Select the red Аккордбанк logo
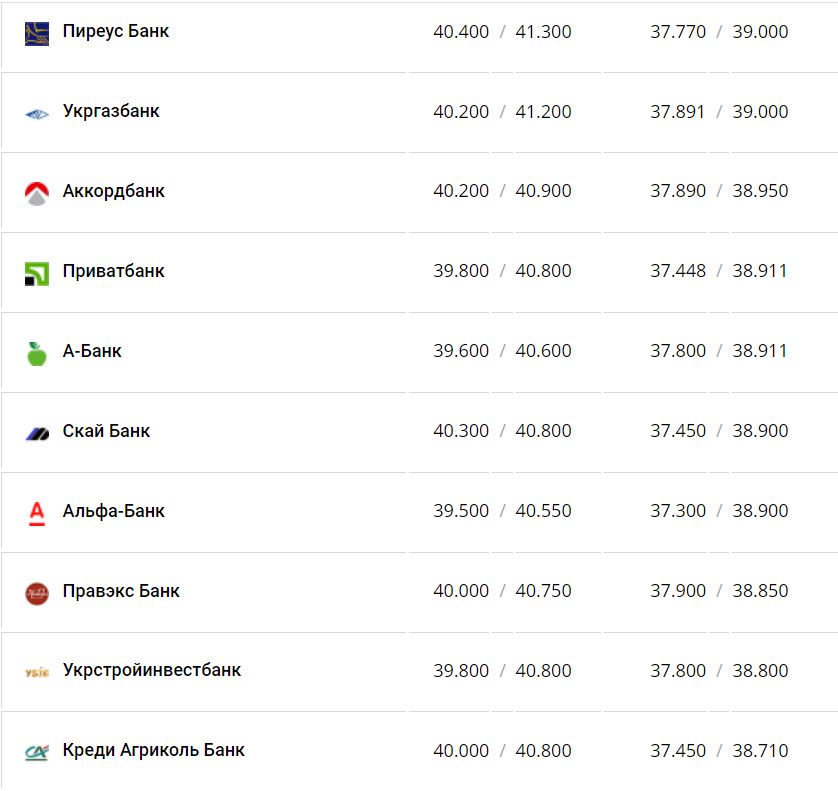The width and height of the screenshot is (838, 791). coord(37,193)
